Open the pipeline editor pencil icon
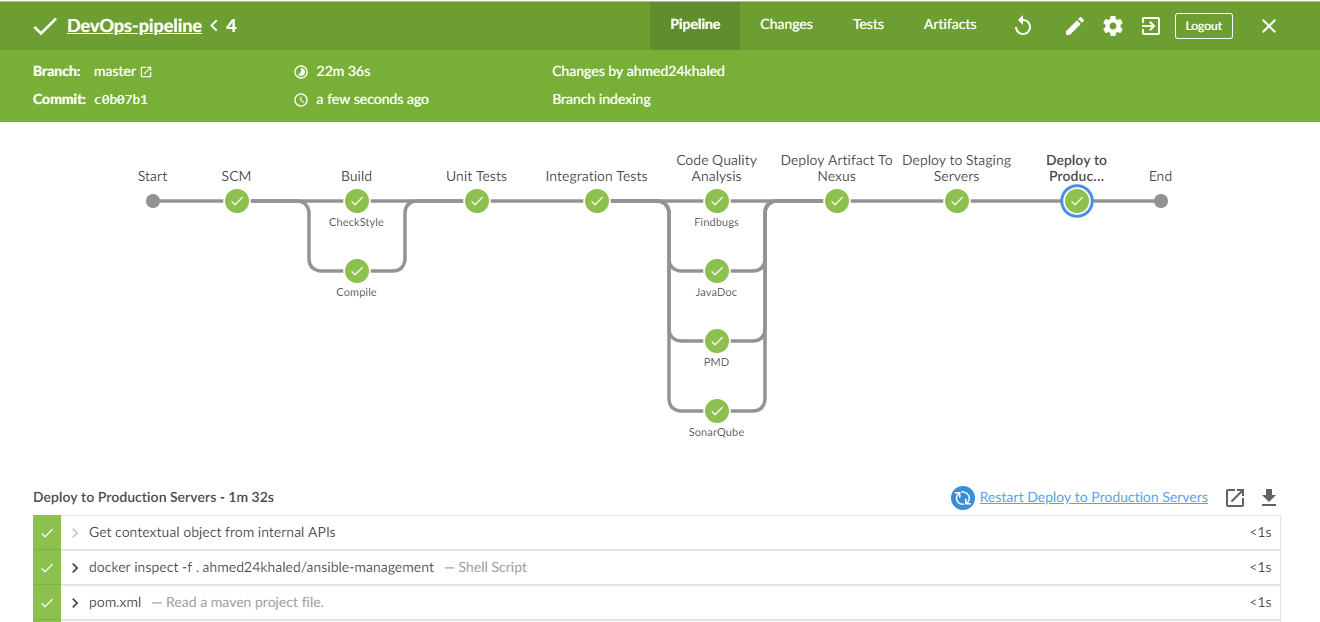Image resolution: width=1320 pixels, height=622 pixels. click(x=1074, y=26)
